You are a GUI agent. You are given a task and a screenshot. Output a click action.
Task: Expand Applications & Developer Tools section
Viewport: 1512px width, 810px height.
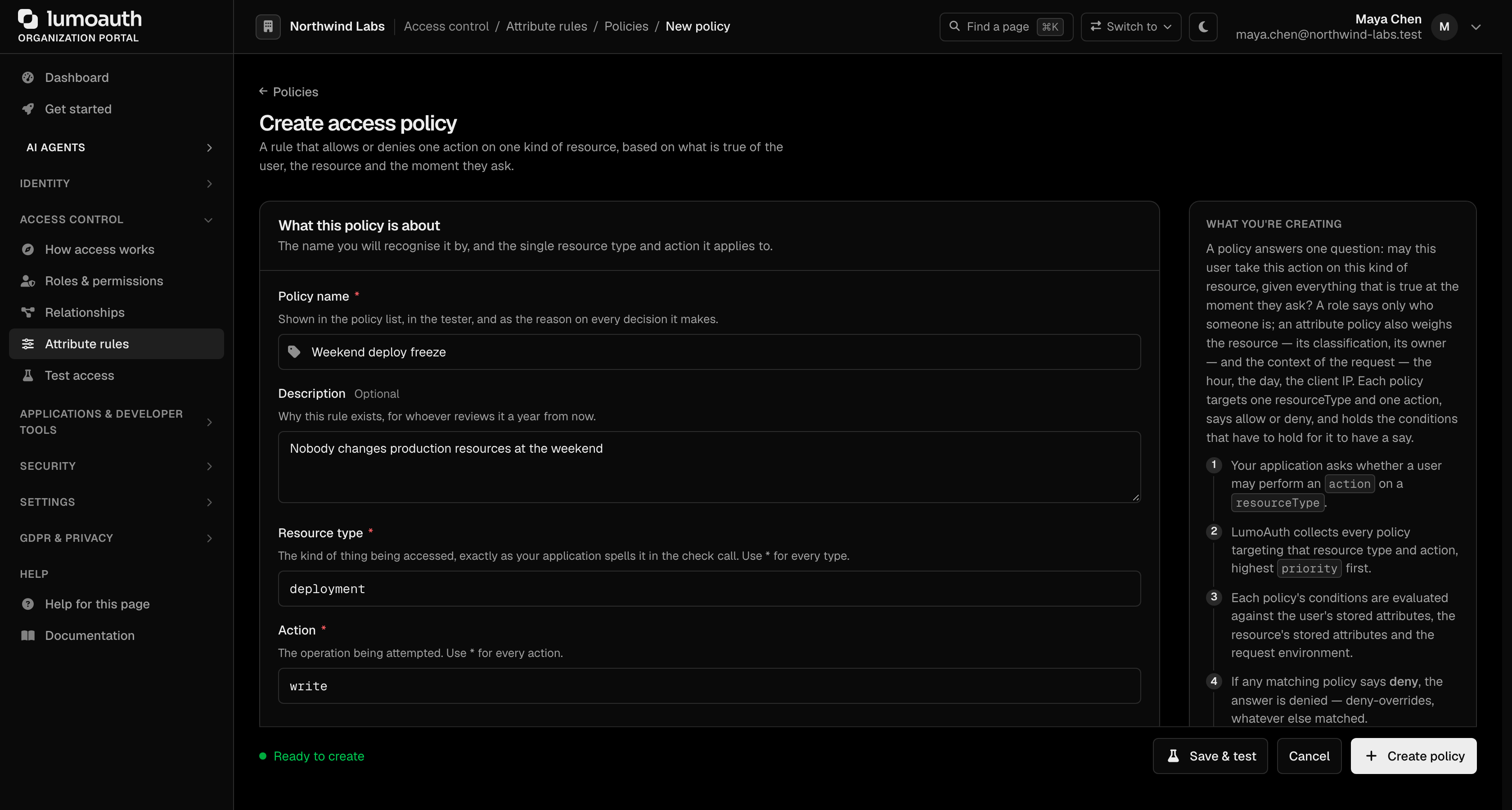pos(116,422)
